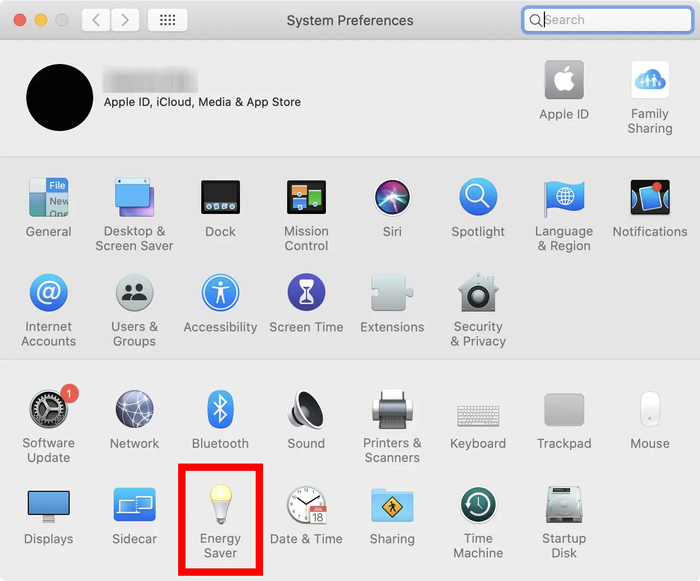Screen dimensions: 700x581
Task: Click Apple ID, iCloud, Media & App Store text
Action: point(202,102)
